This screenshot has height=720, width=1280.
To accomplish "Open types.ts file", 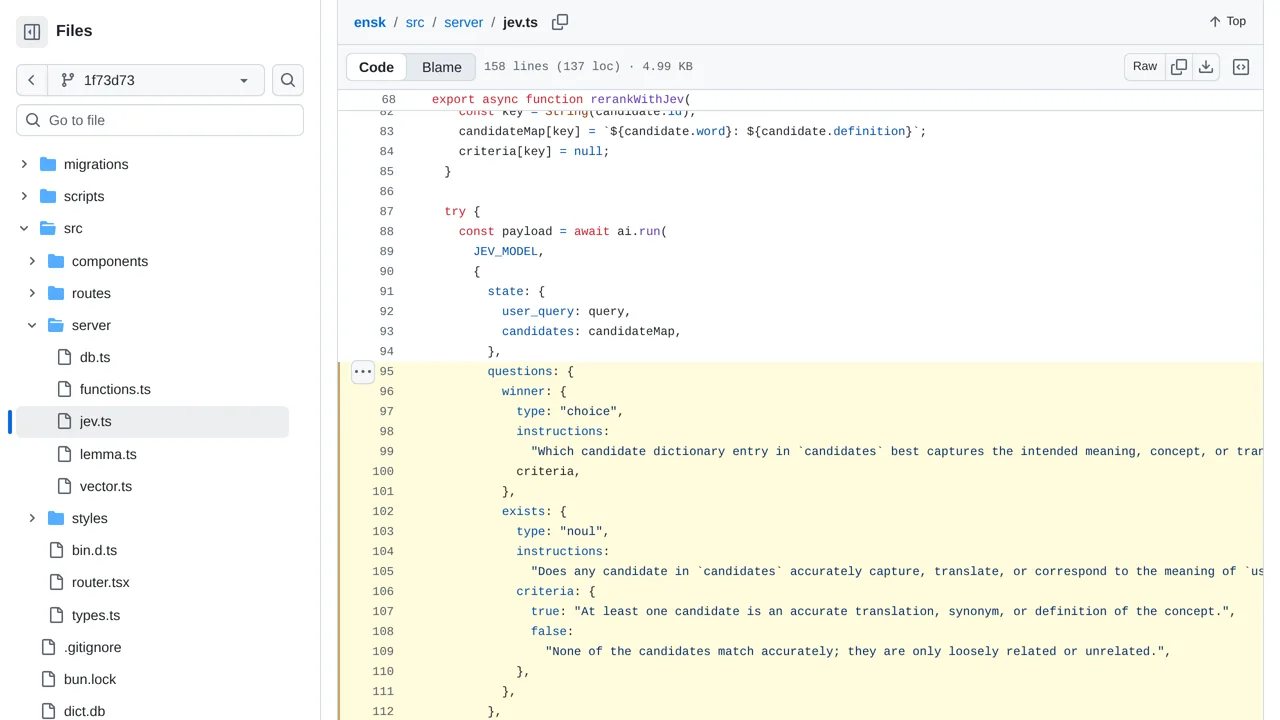I will click(x=96, y=615).
